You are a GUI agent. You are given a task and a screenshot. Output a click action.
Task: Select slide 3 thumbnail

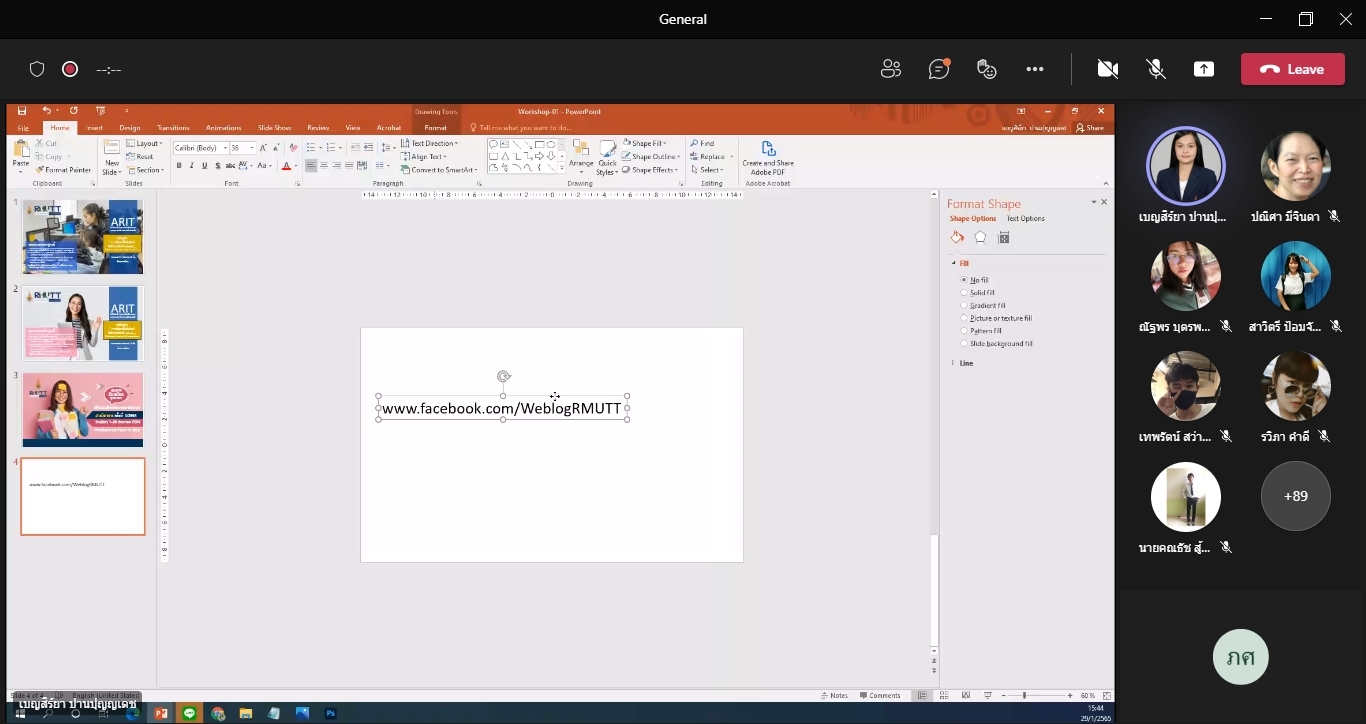coord(83,410)
